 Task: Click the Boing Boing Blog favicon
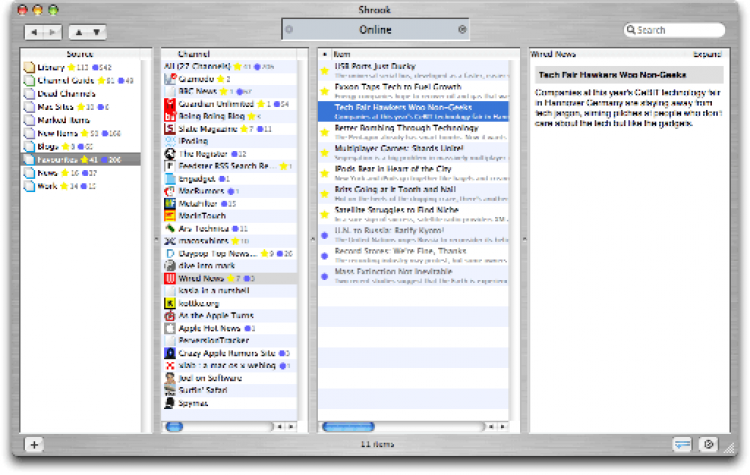click(x=170, y=116)
